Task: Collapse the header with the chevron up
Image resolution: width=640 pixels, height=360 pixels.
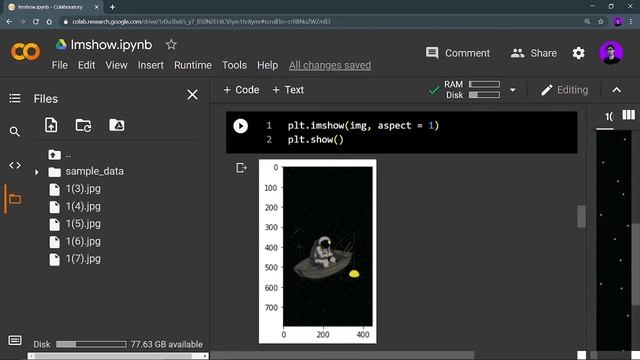Action: point(616,90)
